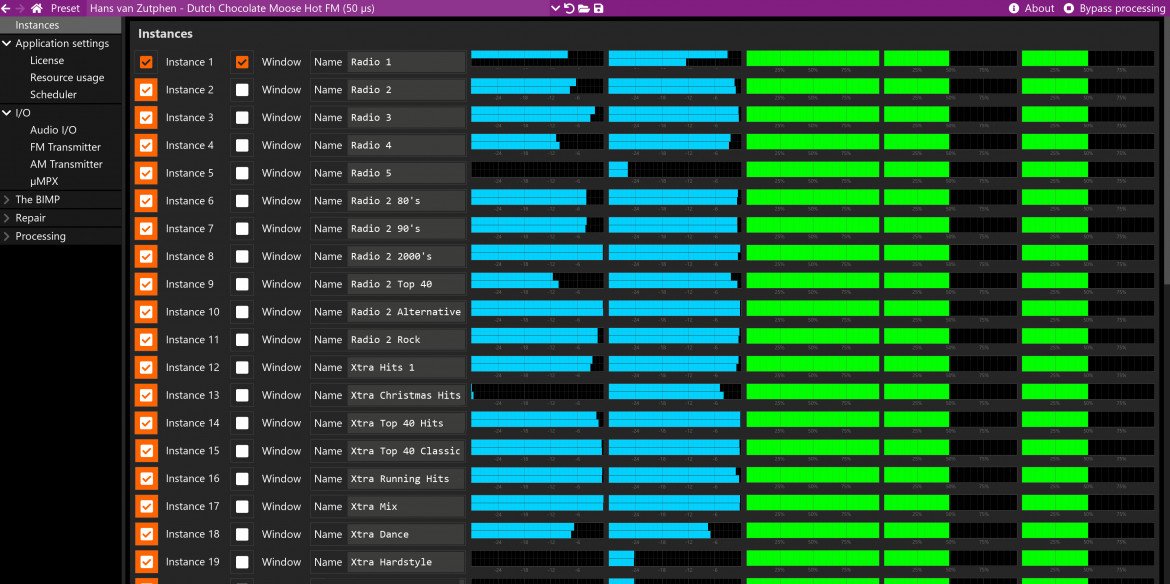Click the undo preset icon
The image size is (1170, 584).
coord(569,8)
